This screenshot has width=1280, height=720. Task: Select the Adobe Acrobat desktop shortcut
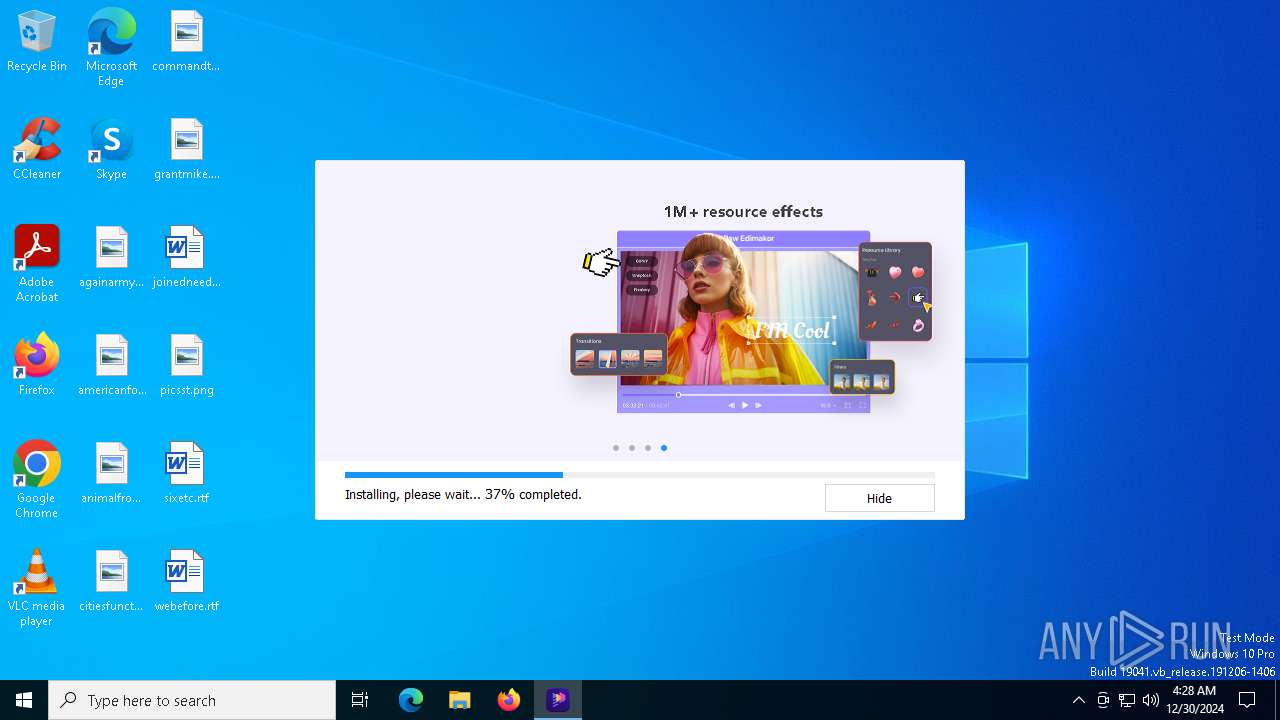pyautogui.click(x=37, y=264)
